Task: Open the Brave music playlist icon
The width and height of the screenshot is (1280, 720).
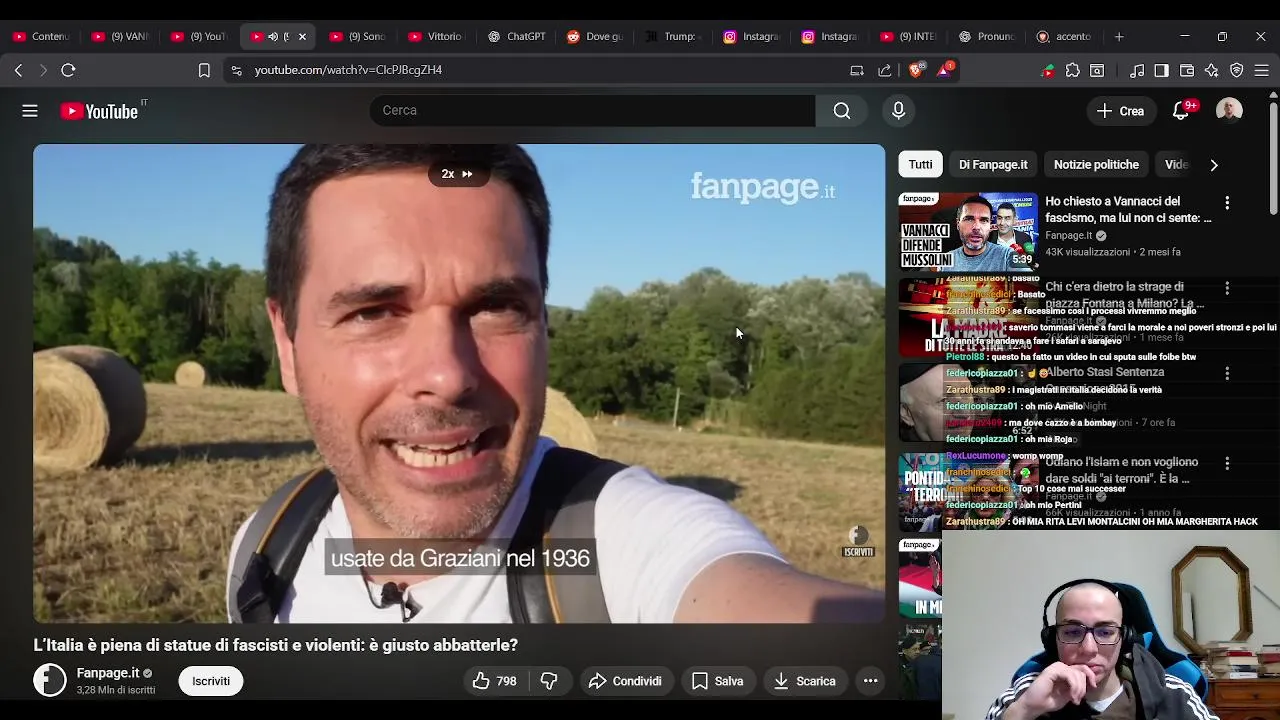Action: [1137, 70]
